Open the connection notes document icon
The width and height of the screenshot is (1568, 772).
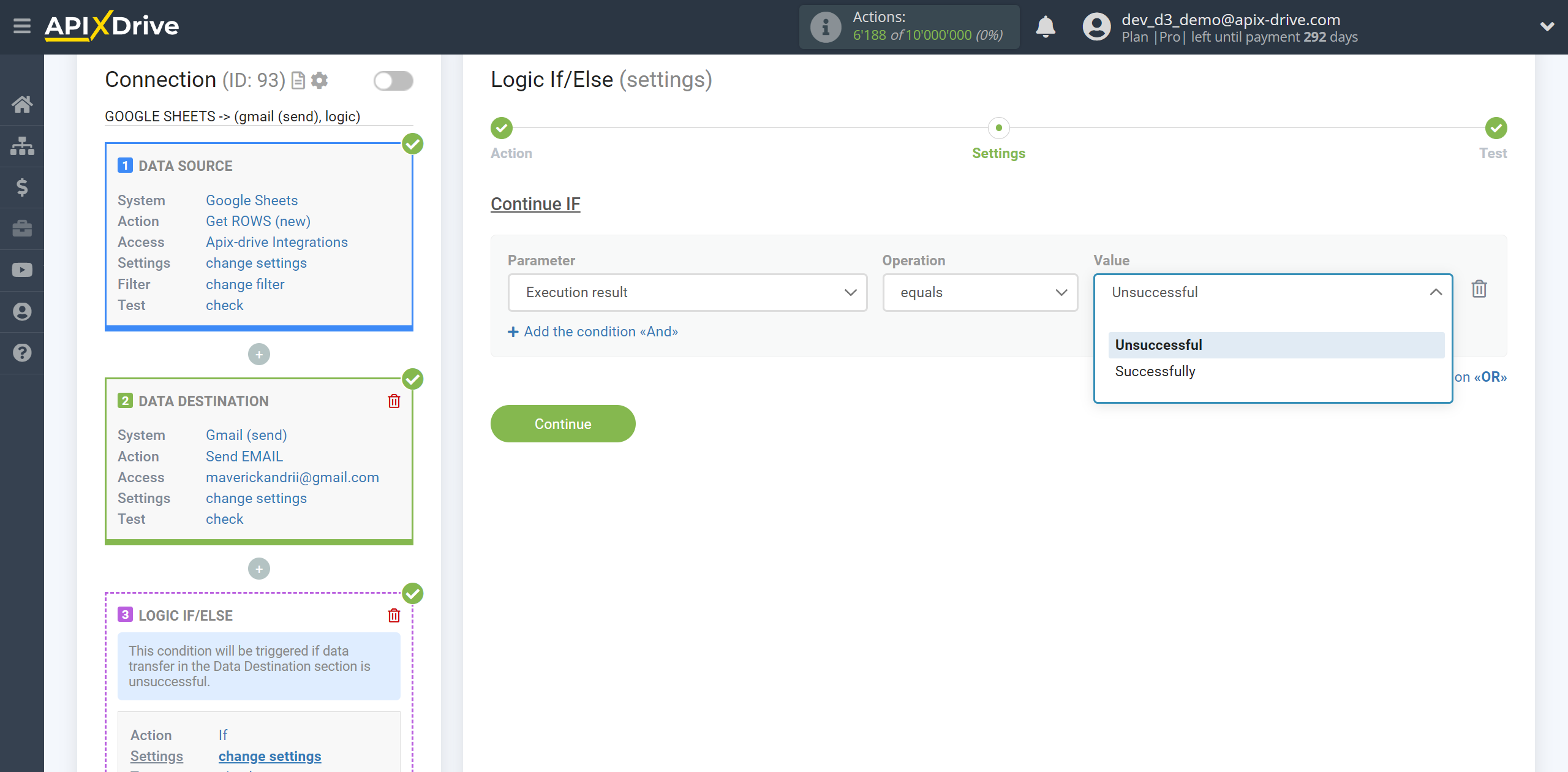tap(298, 80)
